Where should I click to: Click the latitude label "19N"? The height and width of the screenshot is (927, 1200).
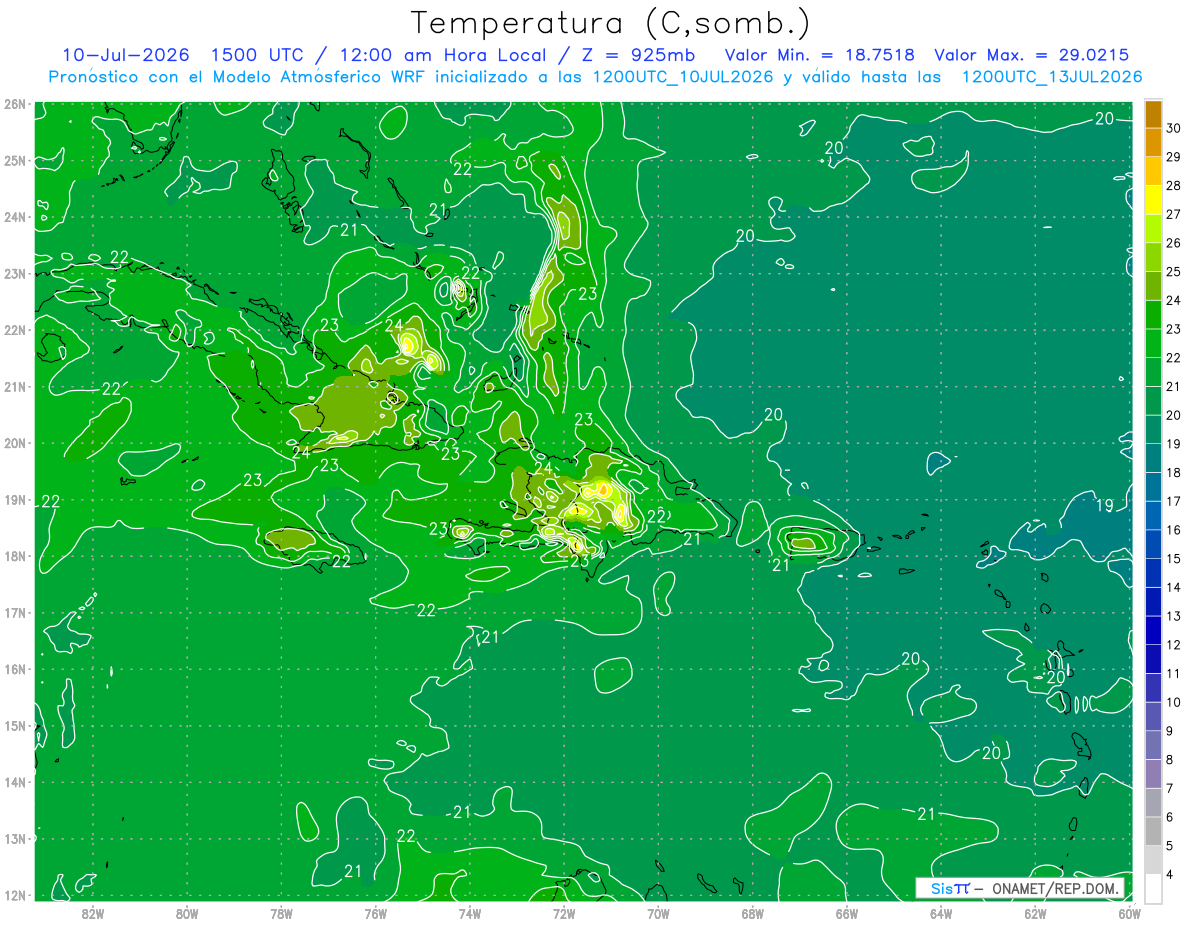pyautogui.click(x=14, y=499)
